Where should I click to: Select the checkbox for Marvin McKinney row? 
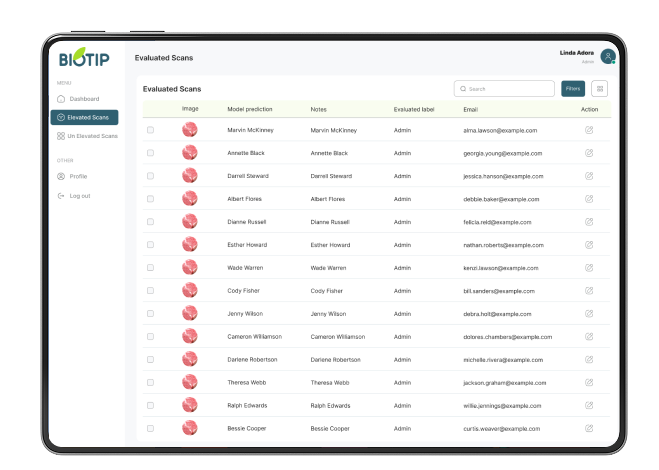point(151,130)
